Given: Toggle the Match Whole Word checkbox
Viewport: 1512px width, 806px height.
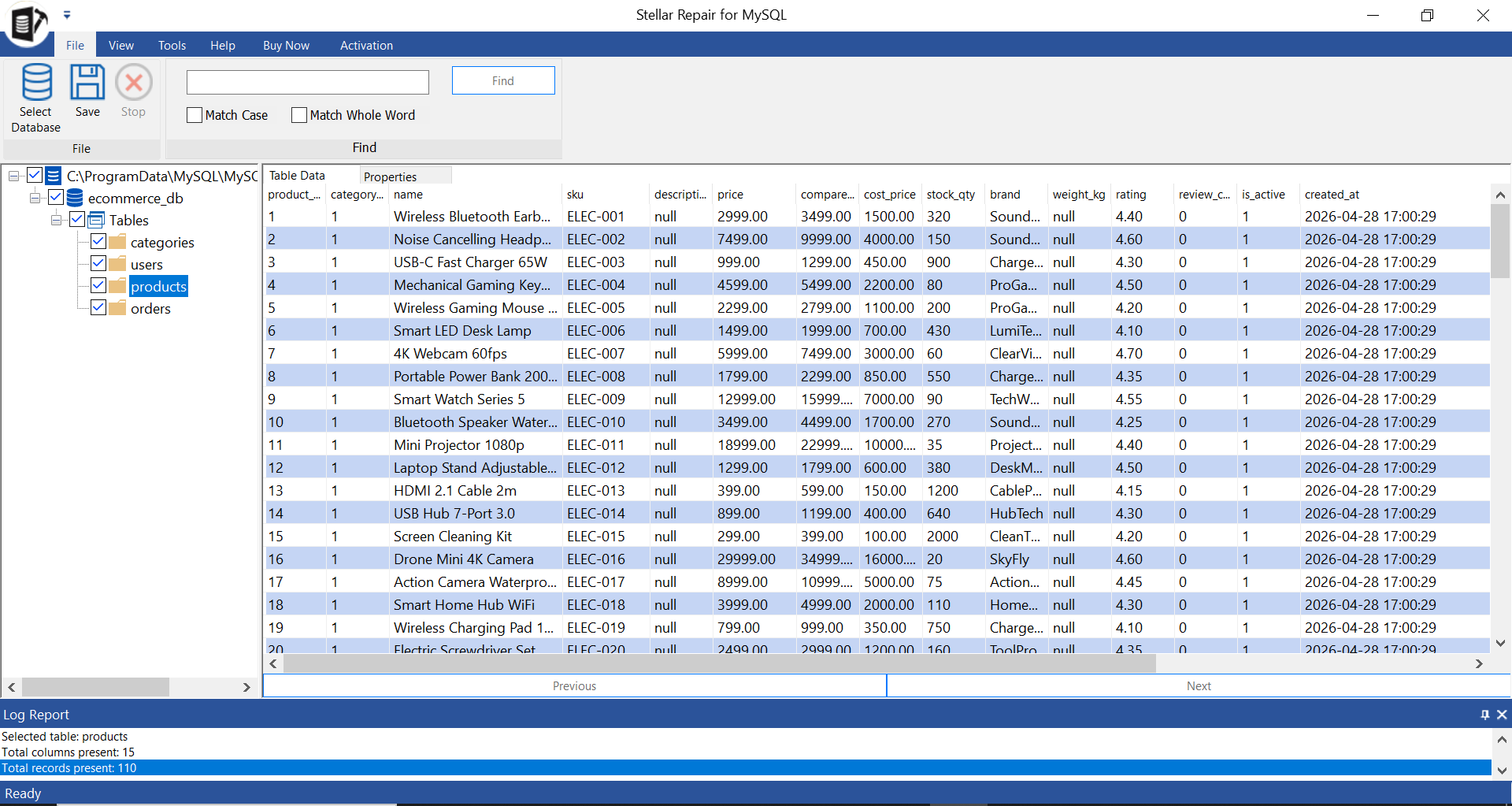Looking at the screenshot, I should click(299, 115).
